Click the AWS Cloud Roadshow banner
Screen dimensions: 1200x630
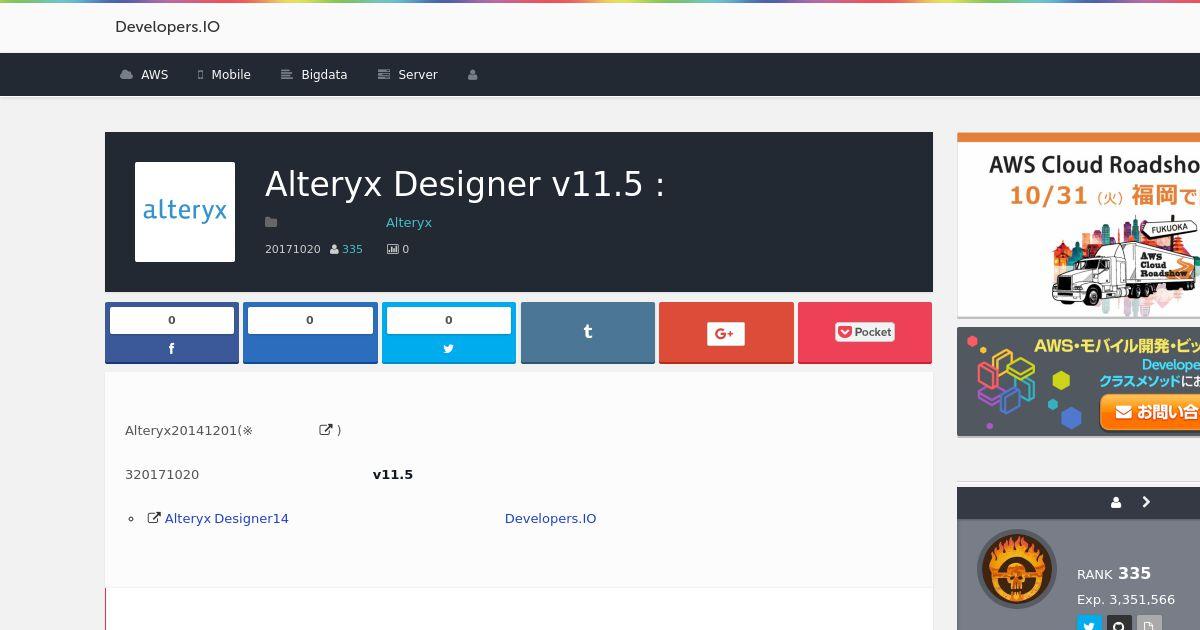[1078, 225]
